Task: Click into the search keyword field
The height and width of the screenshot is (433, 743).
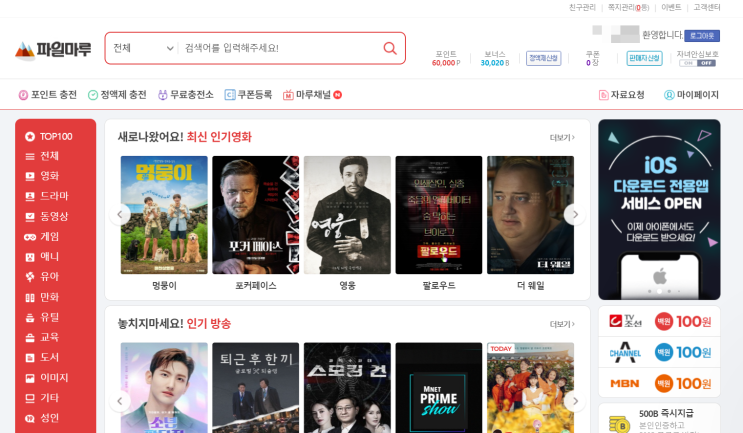Action: [x=280, y=48]
